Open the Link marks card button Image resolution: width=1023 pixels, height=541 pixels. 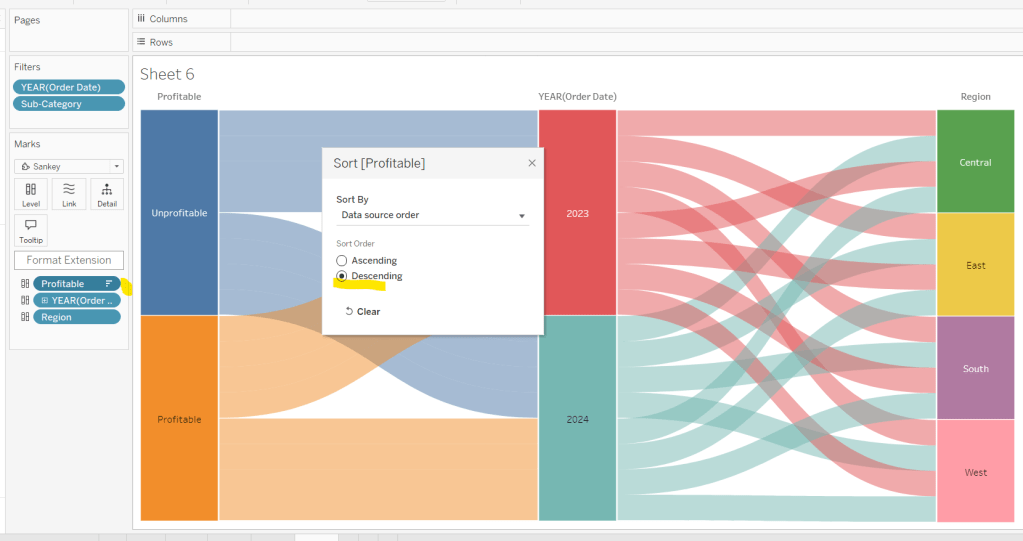[x=69, y=194]
